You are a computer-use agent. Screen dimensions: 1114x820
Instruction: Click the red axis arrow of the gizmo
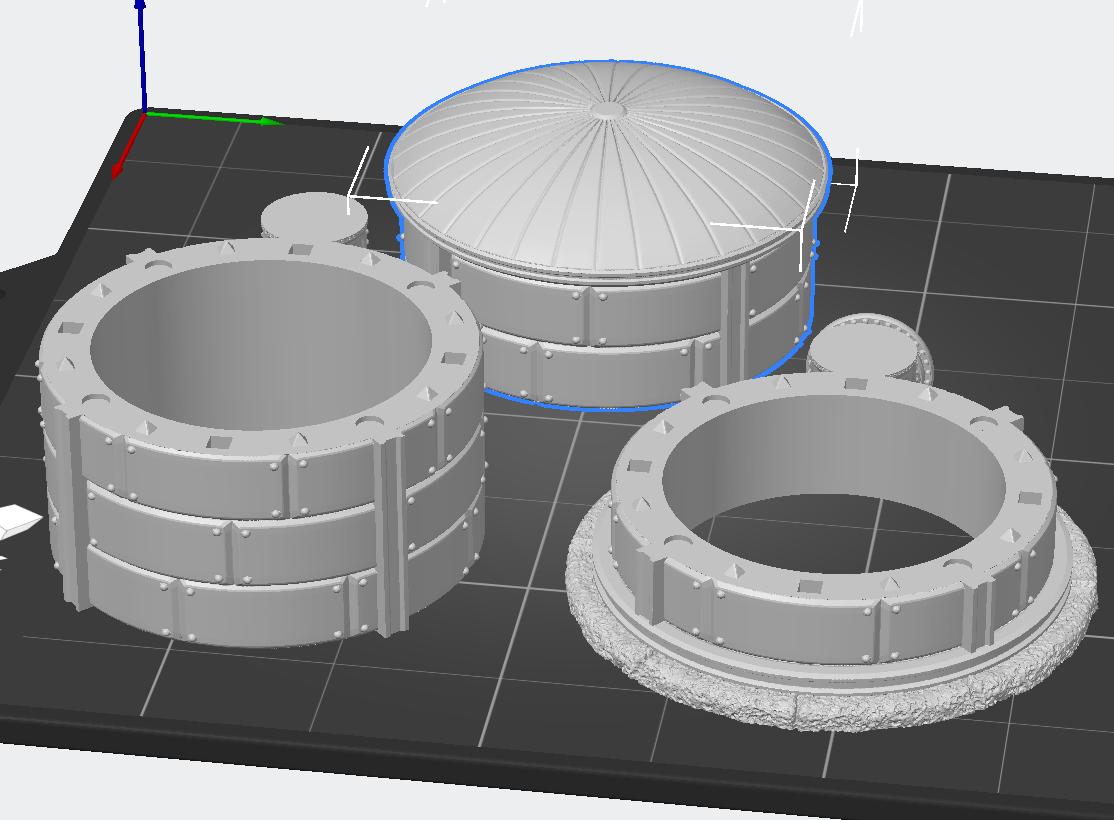click(x=128, y=148)
